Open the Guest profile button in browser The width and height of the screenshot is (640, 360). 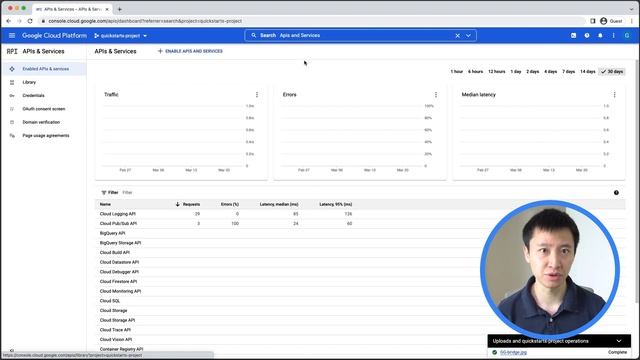coord(611,21)
